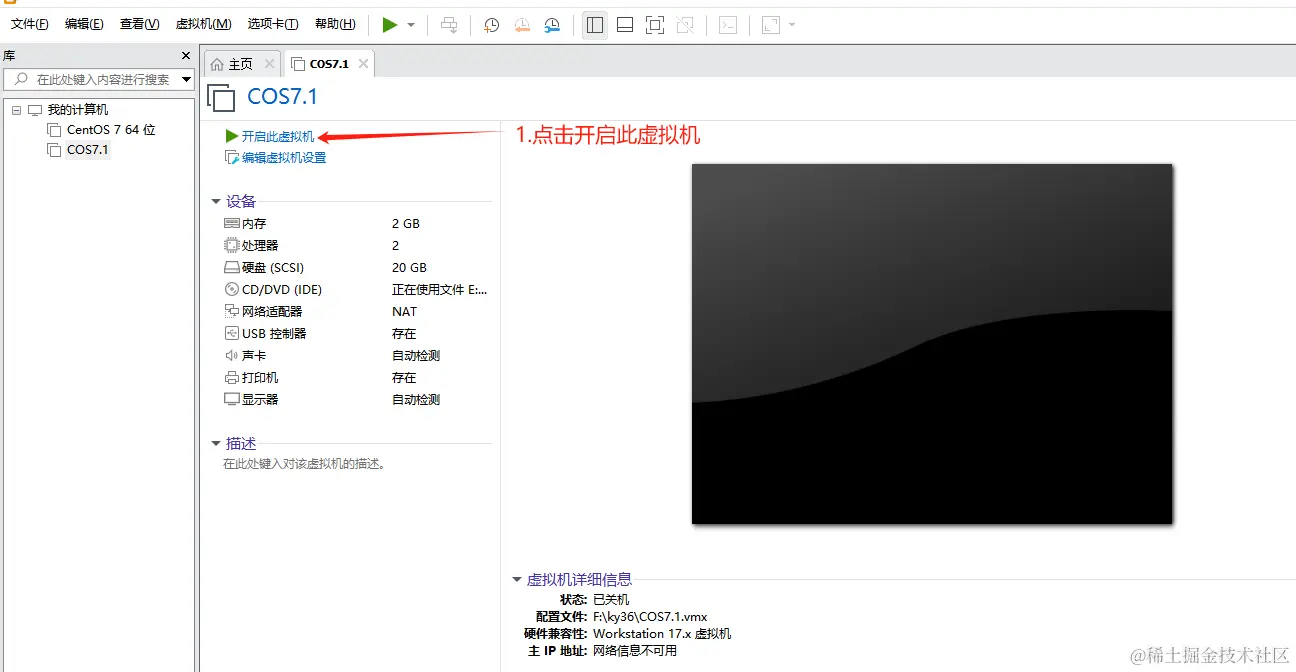This screenshot has height=672, width=1296.
Task: Toggle the library panel toolbar icon
Action: click(x=594, y=24)
